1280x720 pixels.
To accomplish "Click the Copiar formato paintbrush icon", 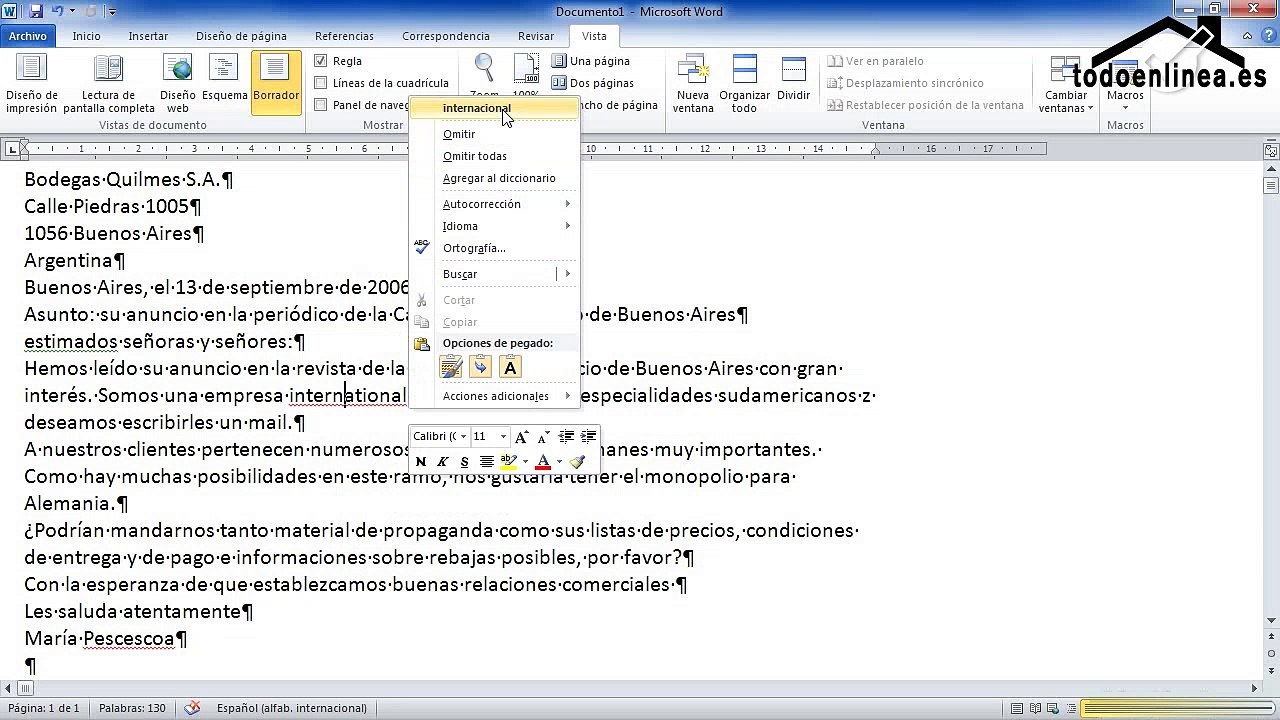I will click(x=577, y=461).
